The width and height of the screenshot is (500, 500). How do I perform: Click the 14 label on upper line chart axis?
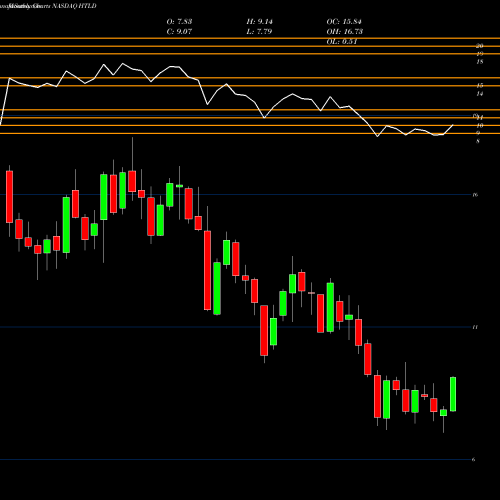pyautogui.click(x=480, y=94)
